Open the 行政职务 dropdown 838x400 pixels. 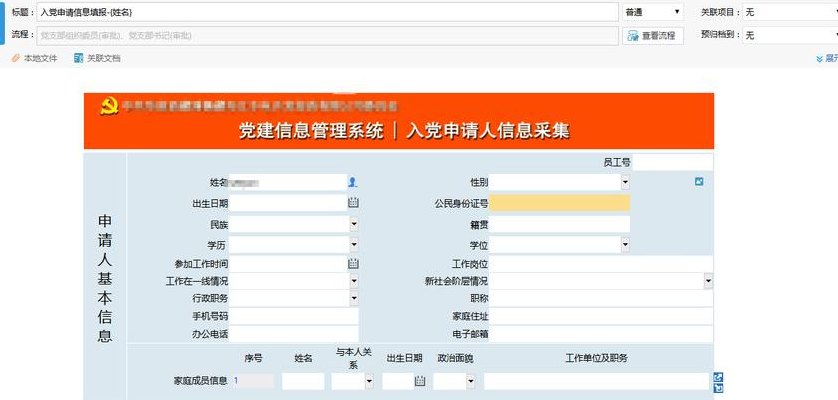tap(354, 298)
